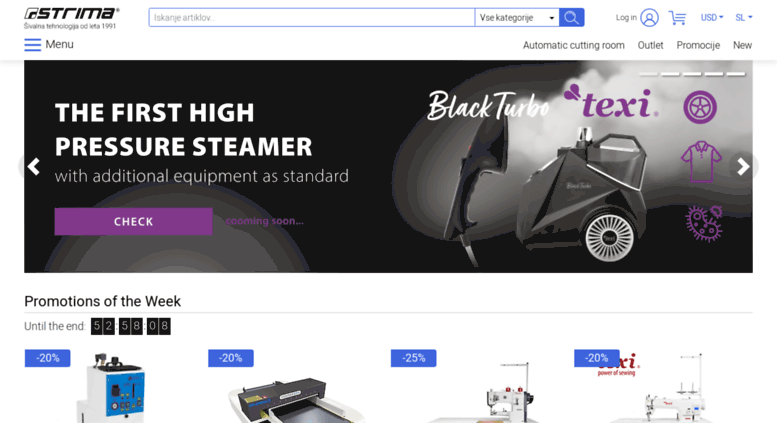
Task: Expand the Vse kategorije dropdown
Action: [x=517, y=17]
